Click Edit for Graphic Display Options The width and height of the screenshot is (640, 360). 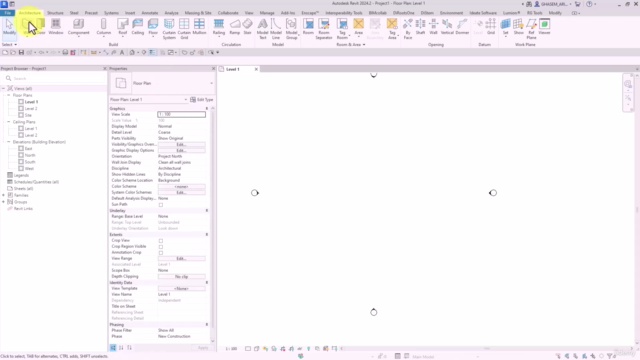point(182,151)
